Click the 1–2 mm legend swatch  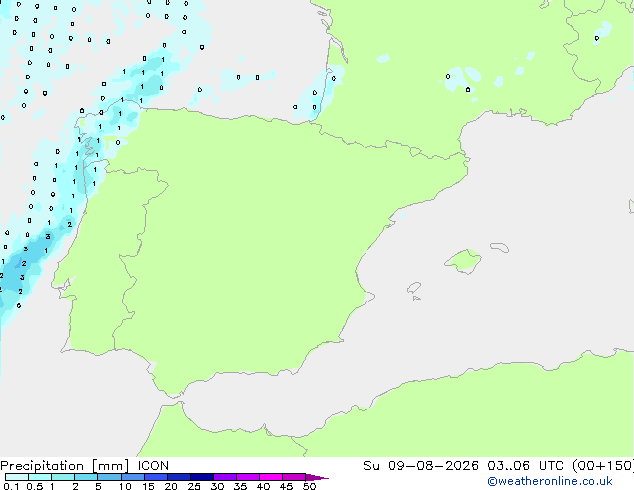pos(63,477)
